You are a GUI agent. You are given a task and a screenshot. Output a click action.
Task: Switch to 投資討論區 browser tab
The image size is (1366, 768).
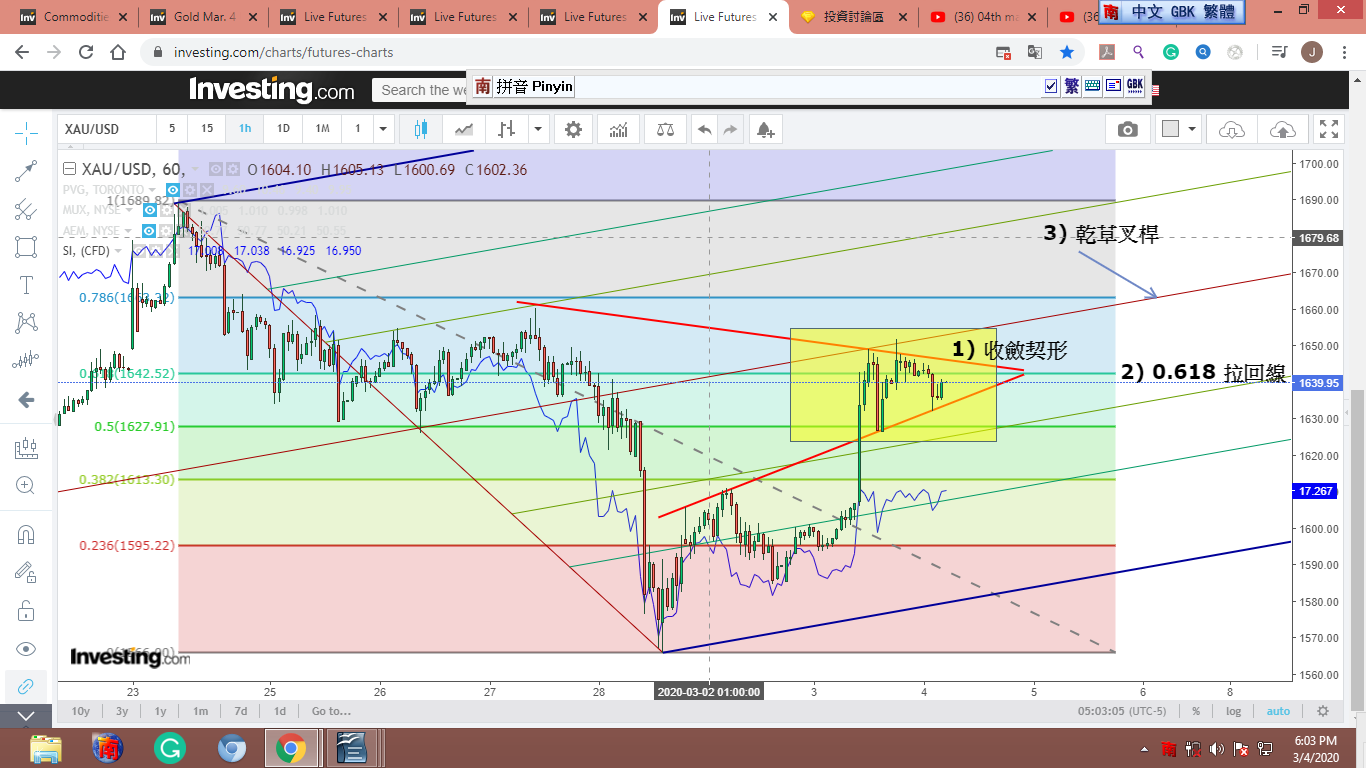[853, 17]
